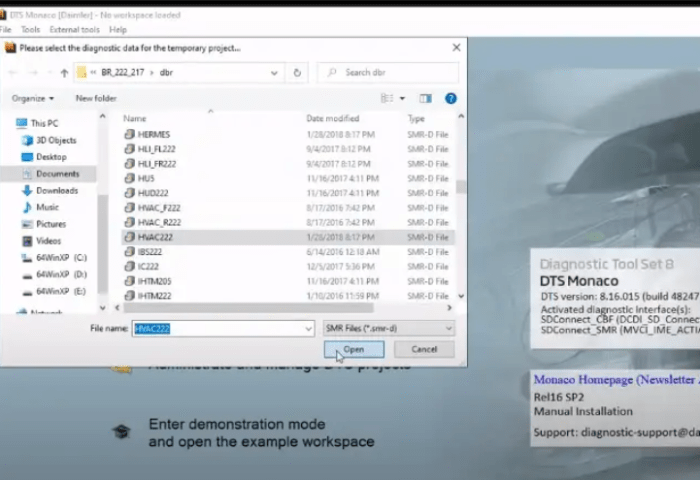Click the horizontal scrollbar of the file list

click(248, 308)
